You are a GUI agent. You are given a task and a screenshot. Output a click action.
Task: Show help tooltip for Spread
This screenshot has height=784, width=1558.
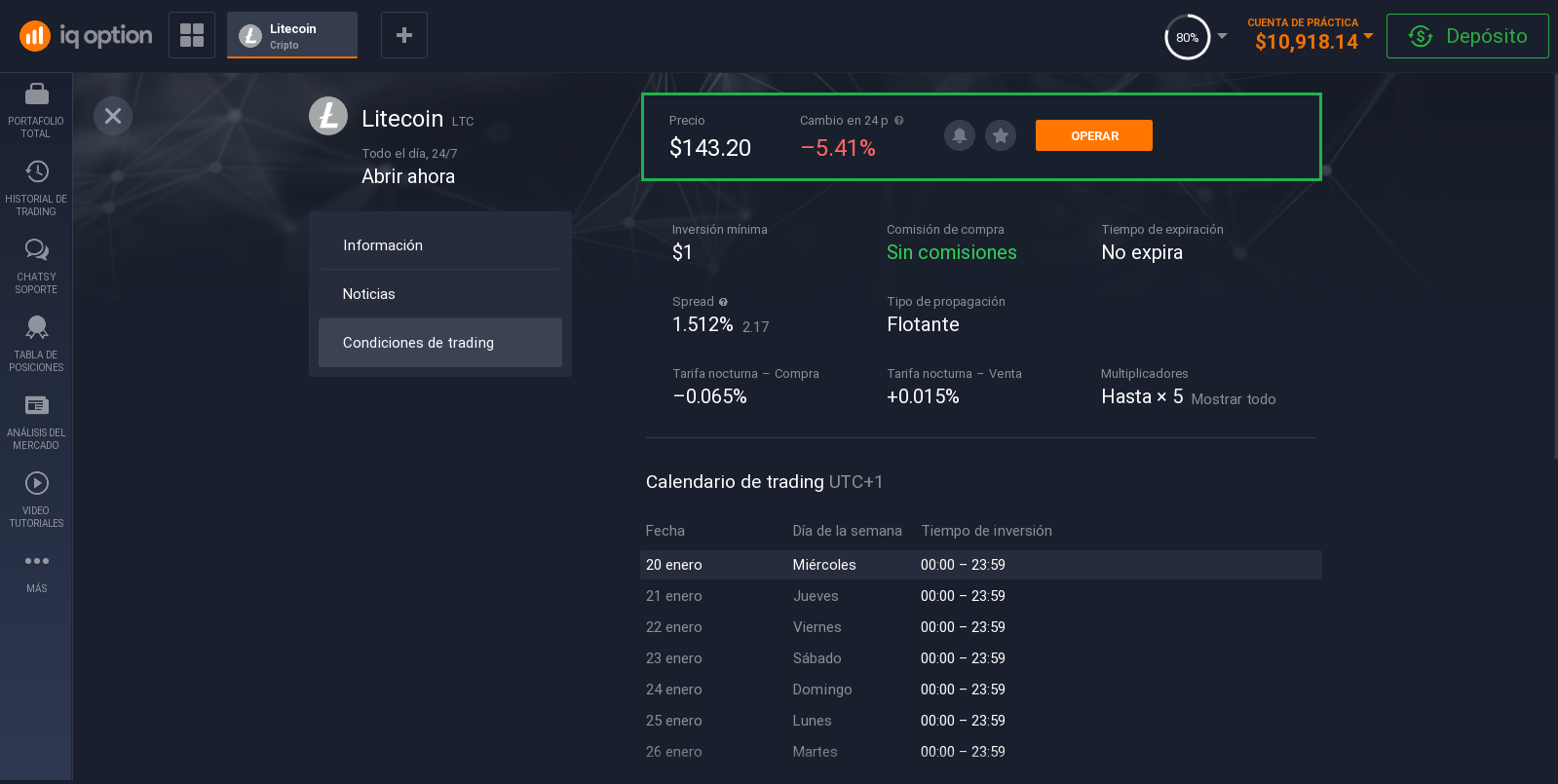coord(723,302)
